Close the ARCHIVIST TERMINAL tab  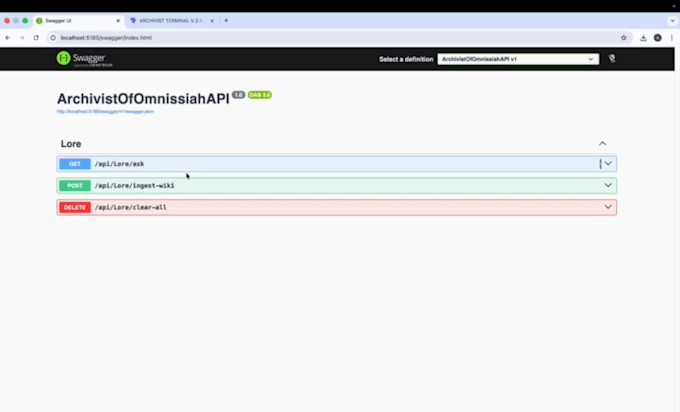(x=212, y=21)
